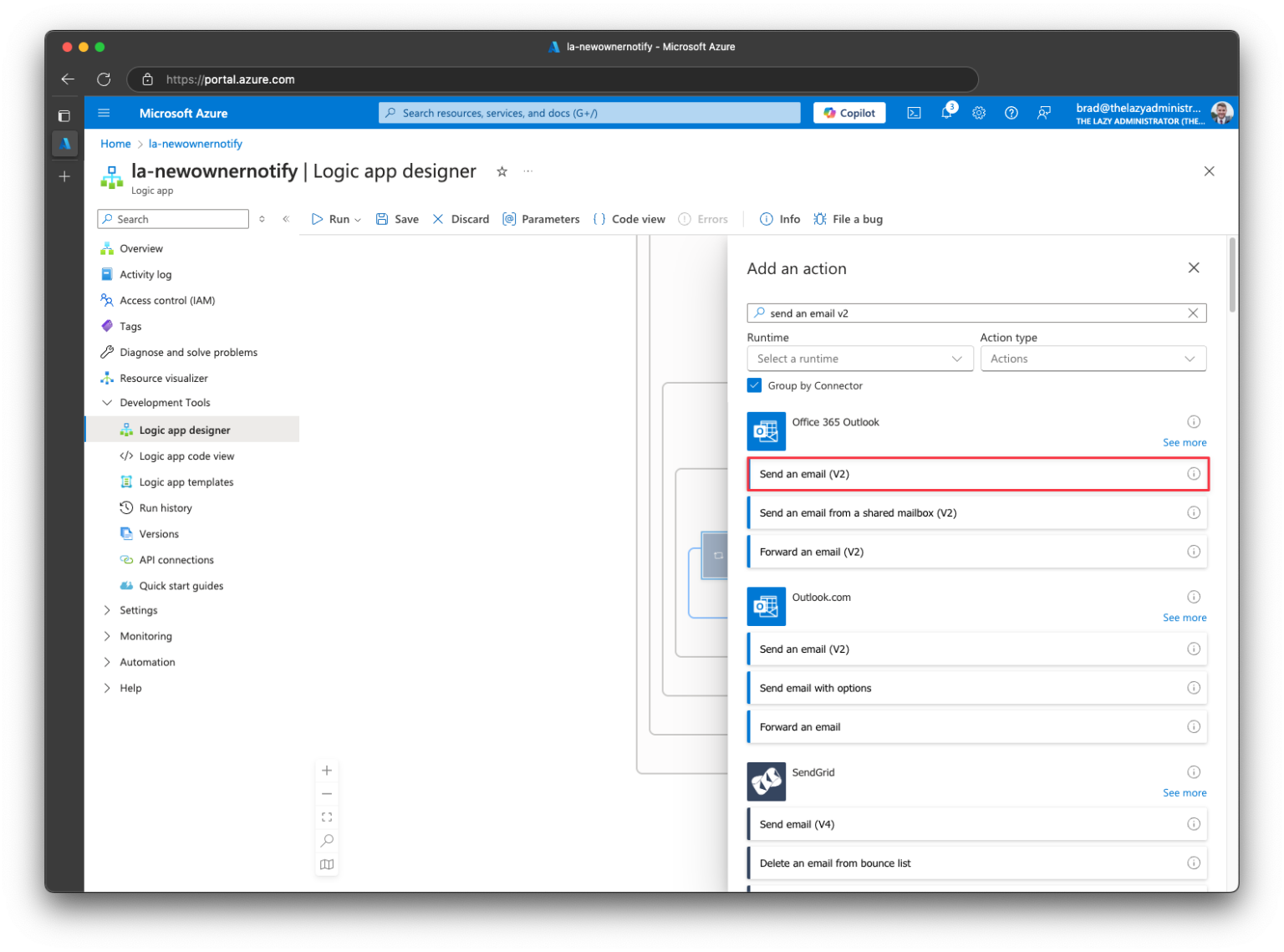This screenshot has width=1284, height=952.
Task: Open File a bug
Action: pyautogui.click(x=848, y=219)
